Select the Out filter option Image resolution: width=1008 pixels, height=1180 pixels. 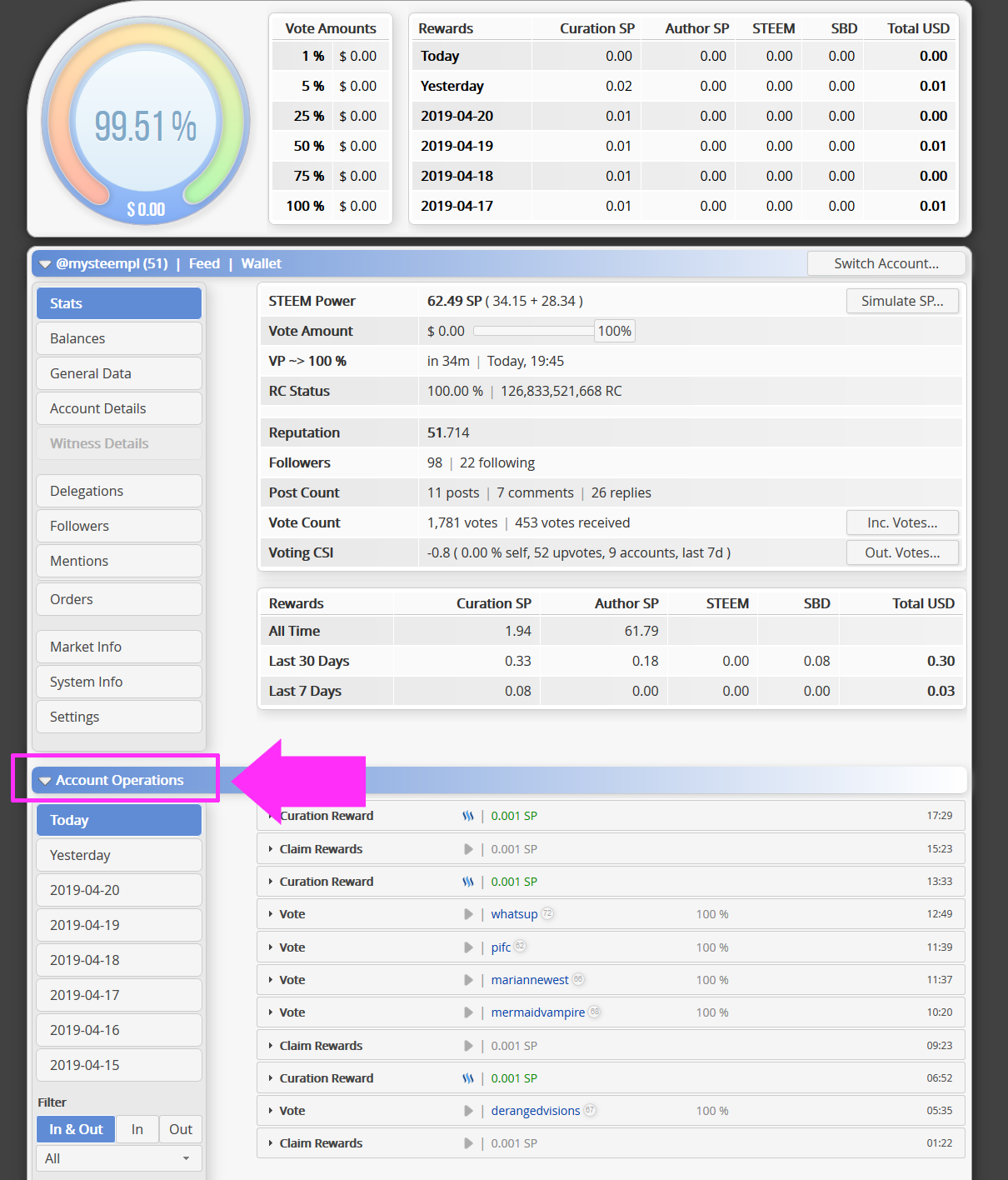[181, 1129]
